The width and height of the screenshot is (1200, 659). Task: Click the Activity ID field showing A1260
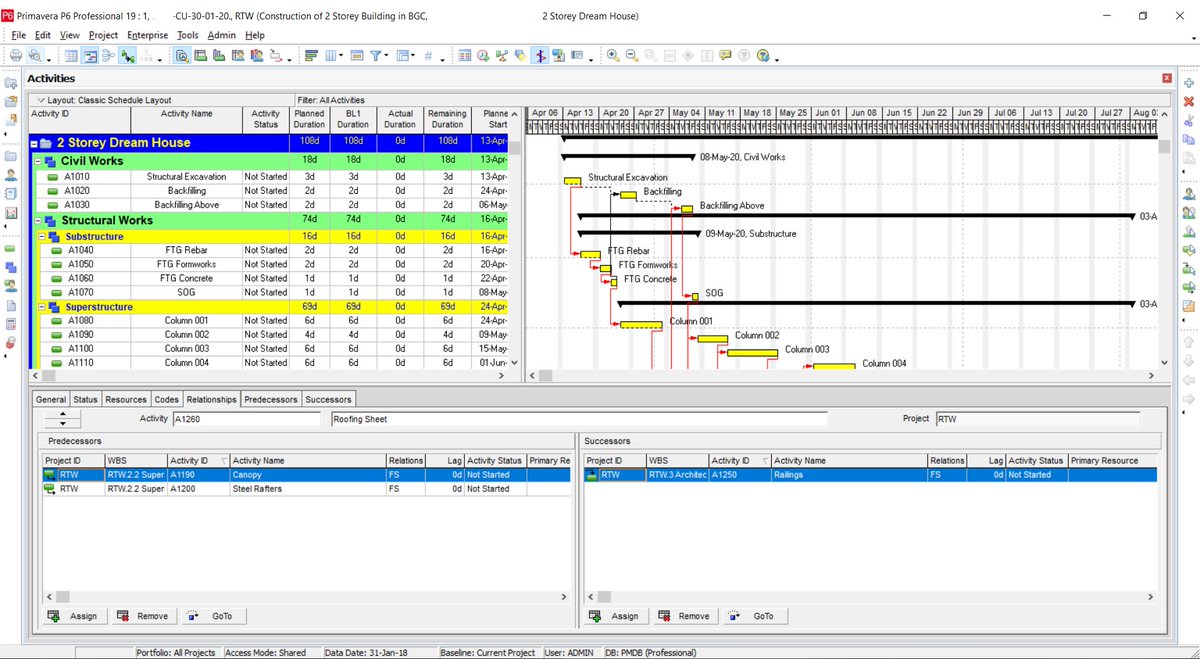[x=249, y=419]
